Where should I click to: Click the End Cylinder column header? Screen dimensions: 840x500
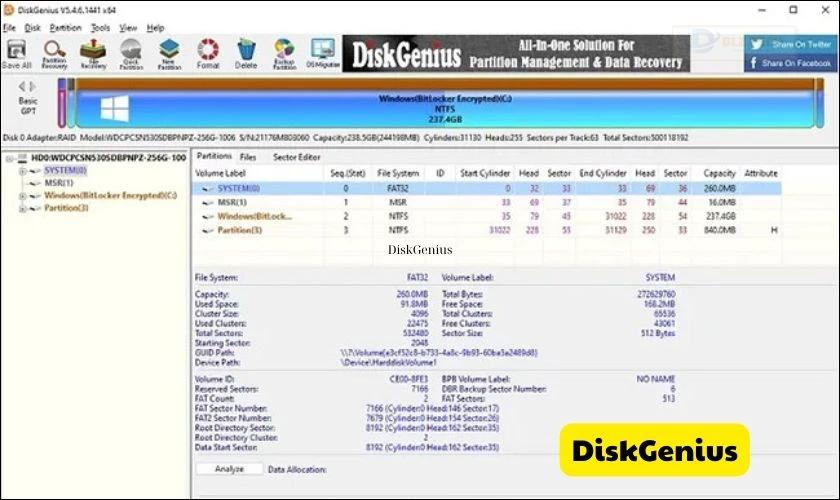603,173
